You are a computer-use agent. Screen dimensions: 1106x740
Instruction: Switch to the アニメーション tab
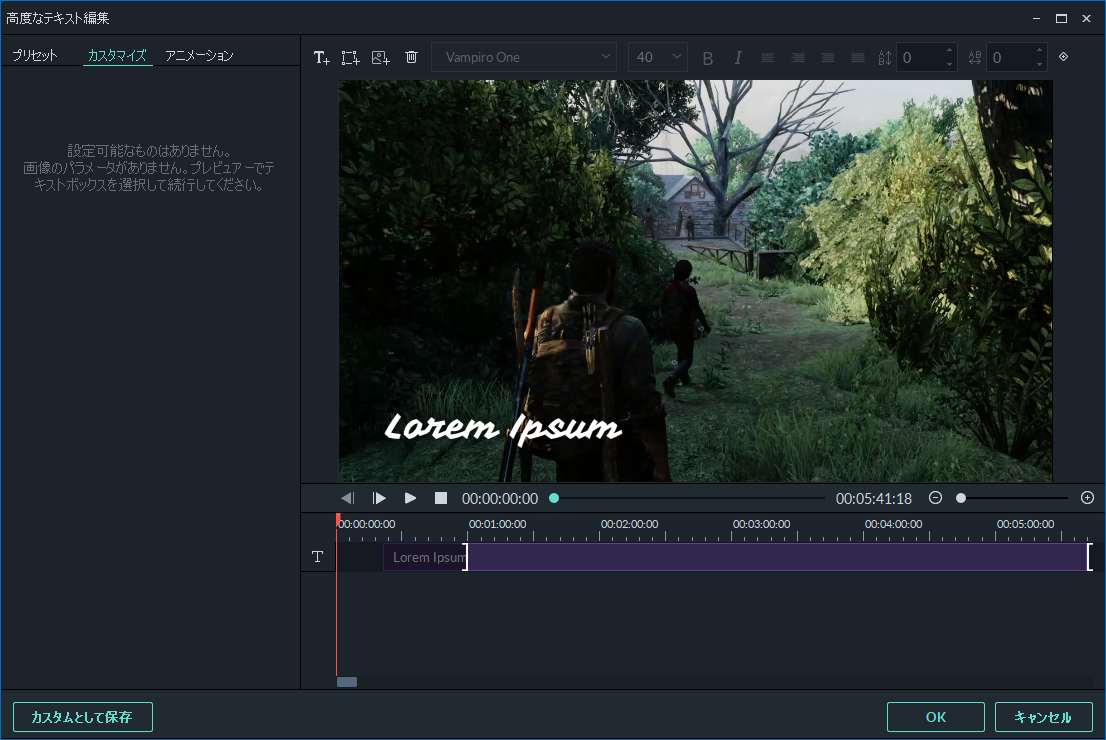point(199,55)
